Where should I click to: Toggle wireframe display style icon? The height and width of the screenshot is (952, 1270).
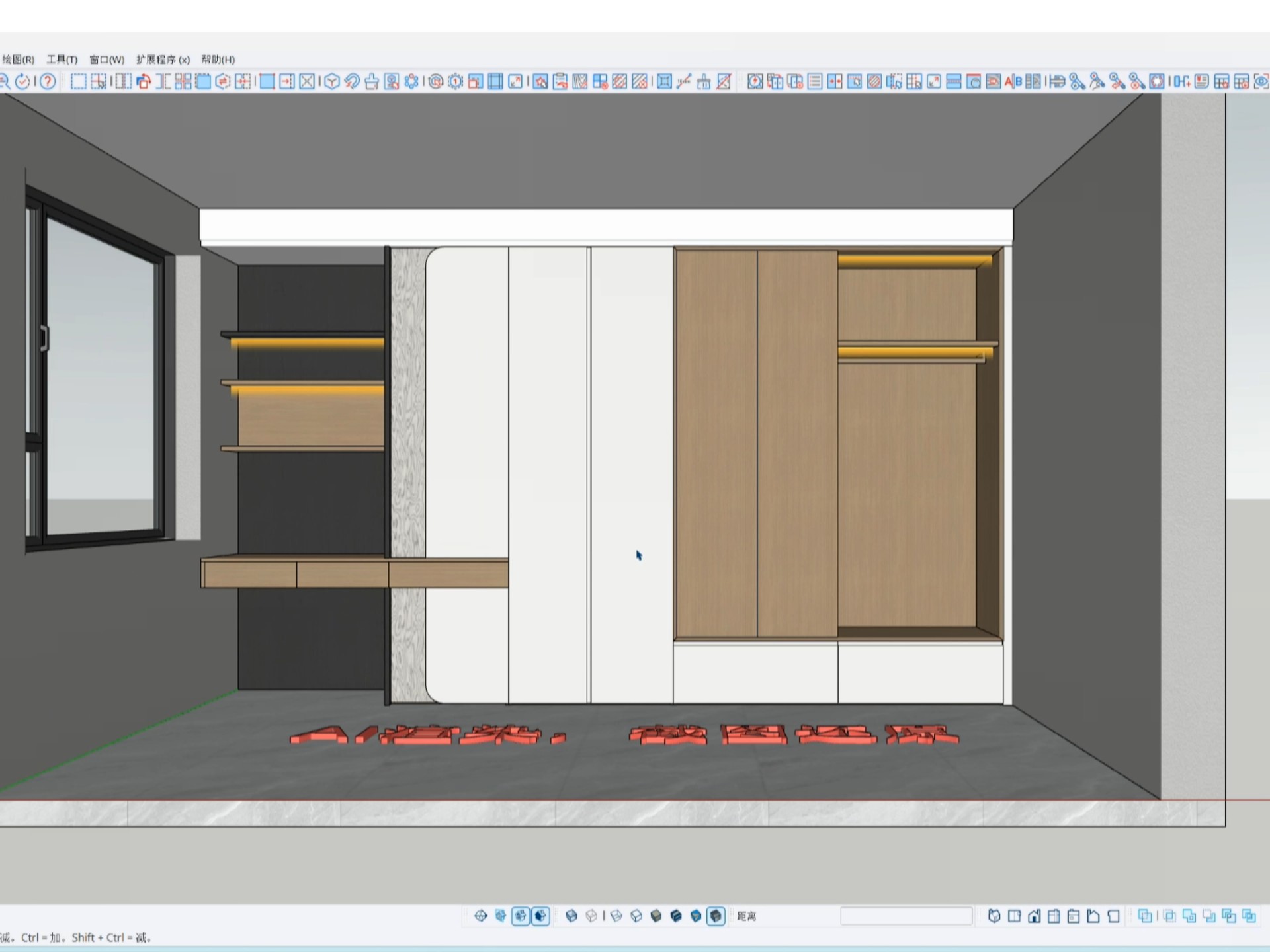point(616,916)
